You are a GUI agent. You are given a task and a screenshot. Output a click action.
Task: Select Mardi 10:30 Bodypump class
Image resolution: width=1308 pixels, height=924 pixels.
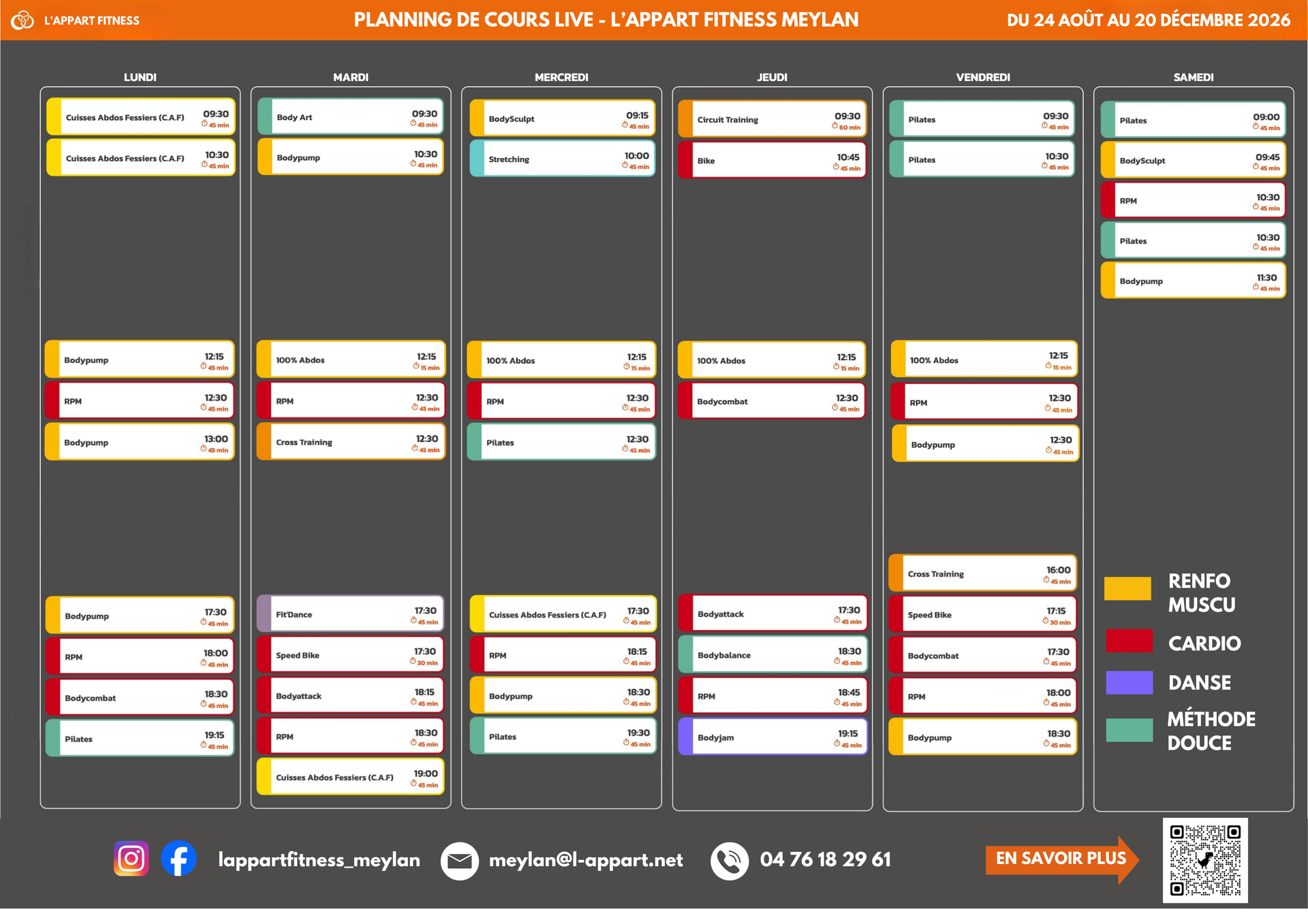[x=350, y=157]
